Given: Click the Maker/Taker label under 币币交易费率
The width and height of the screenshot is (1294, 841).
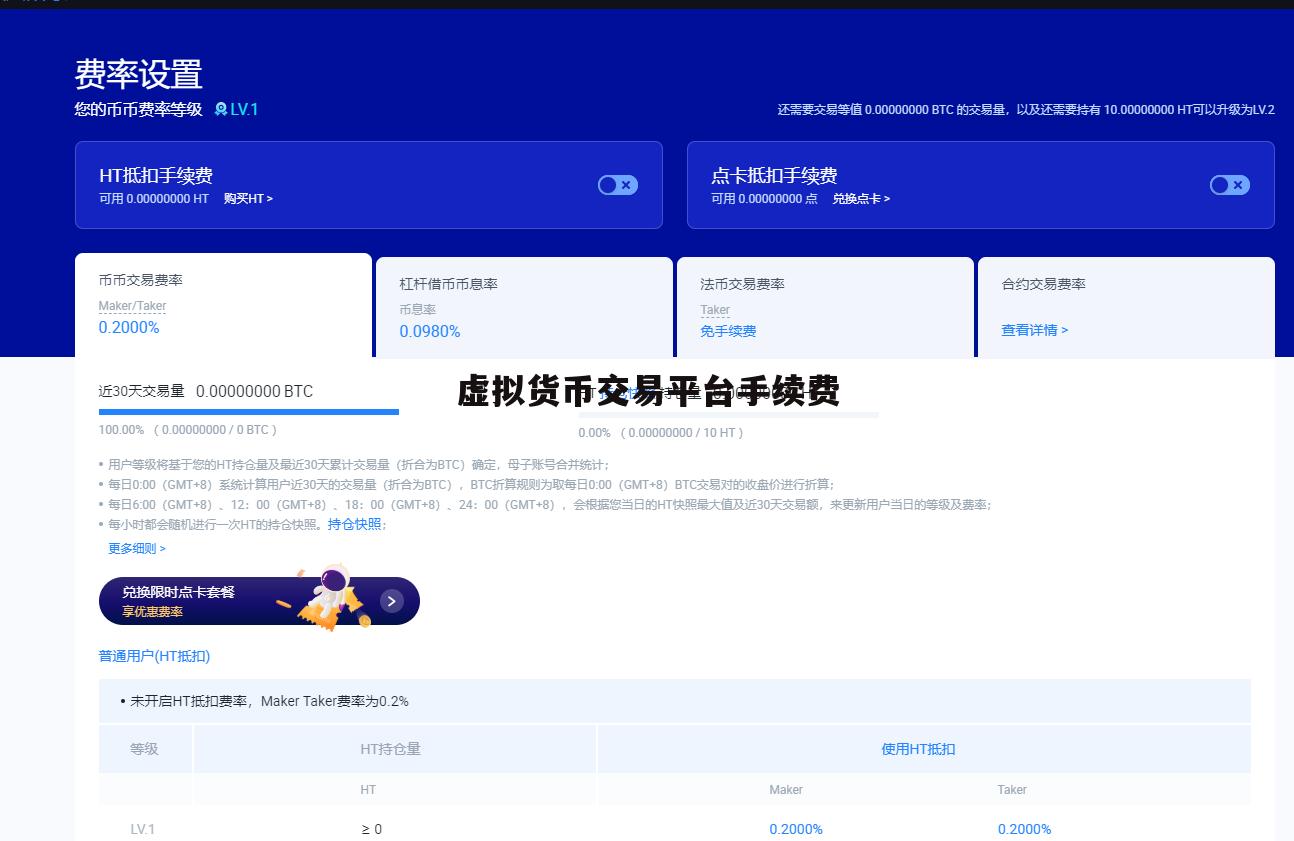Looking at the screenshot, I should (132, 306).
